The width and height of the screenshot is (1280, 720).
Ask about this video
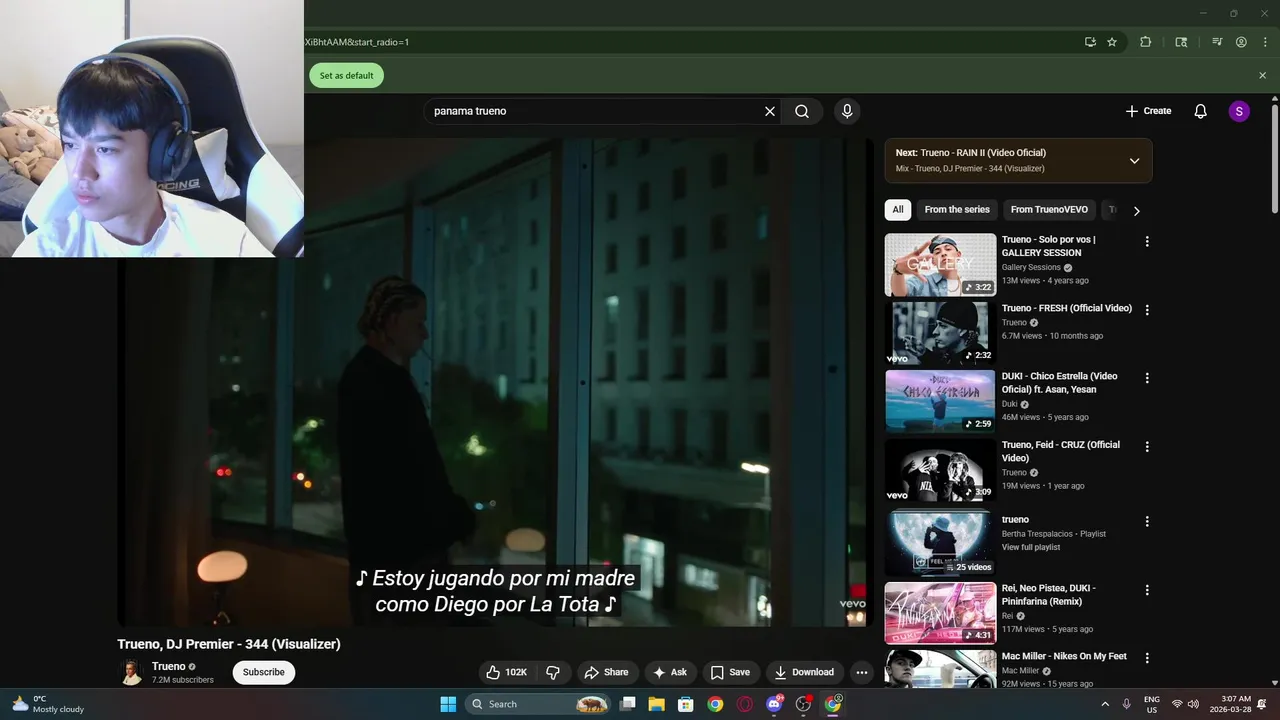[x=670, y=672]
